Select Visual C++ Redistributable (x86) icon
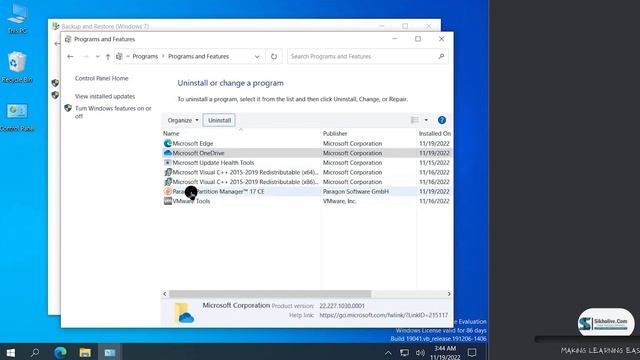The width and height of the screenshot is (640, 360). (167, 182)
